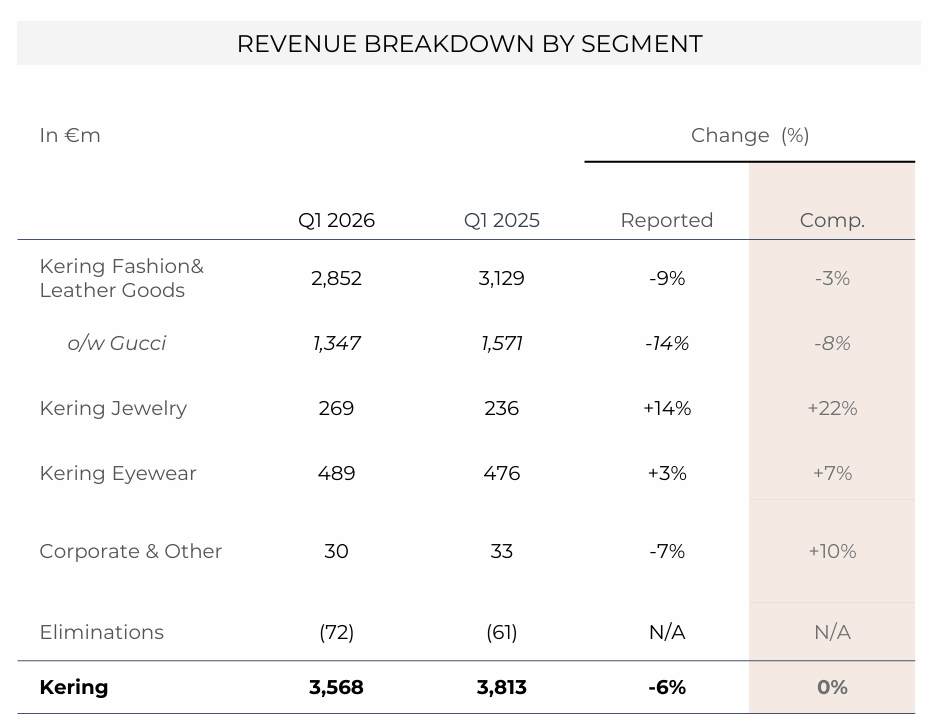Select the Fashion & Leather comparable change -3%
Screen dimensions: 934x728
832,278
